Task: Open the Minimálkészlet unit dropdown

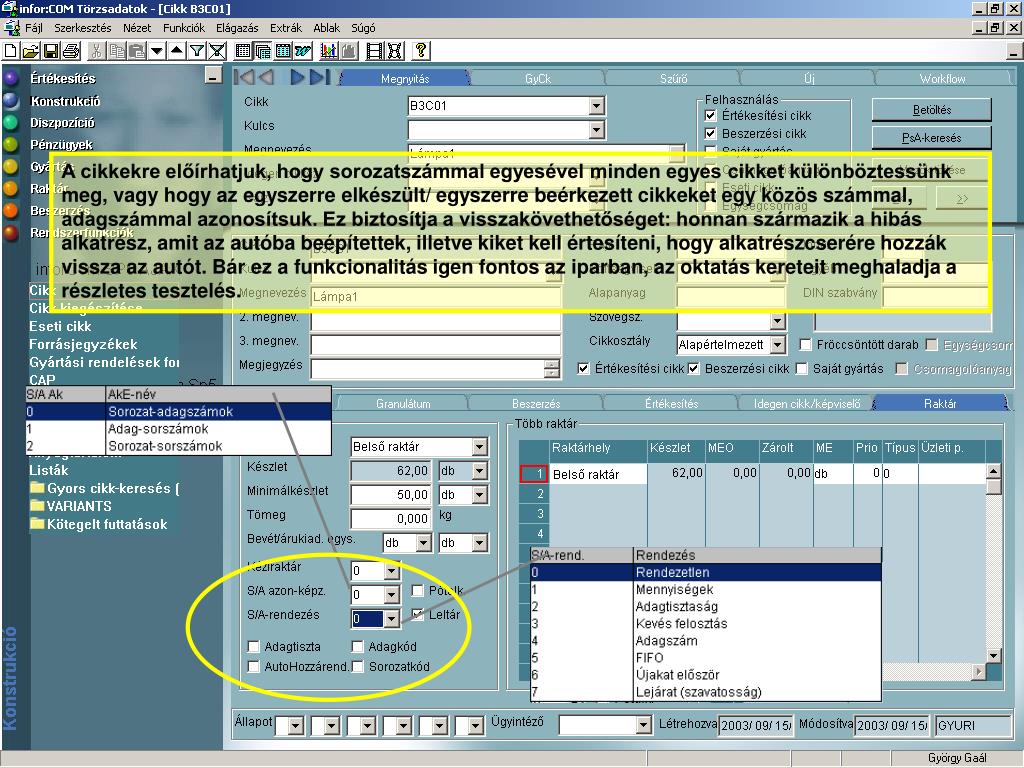Action: [x=480, y=495]
